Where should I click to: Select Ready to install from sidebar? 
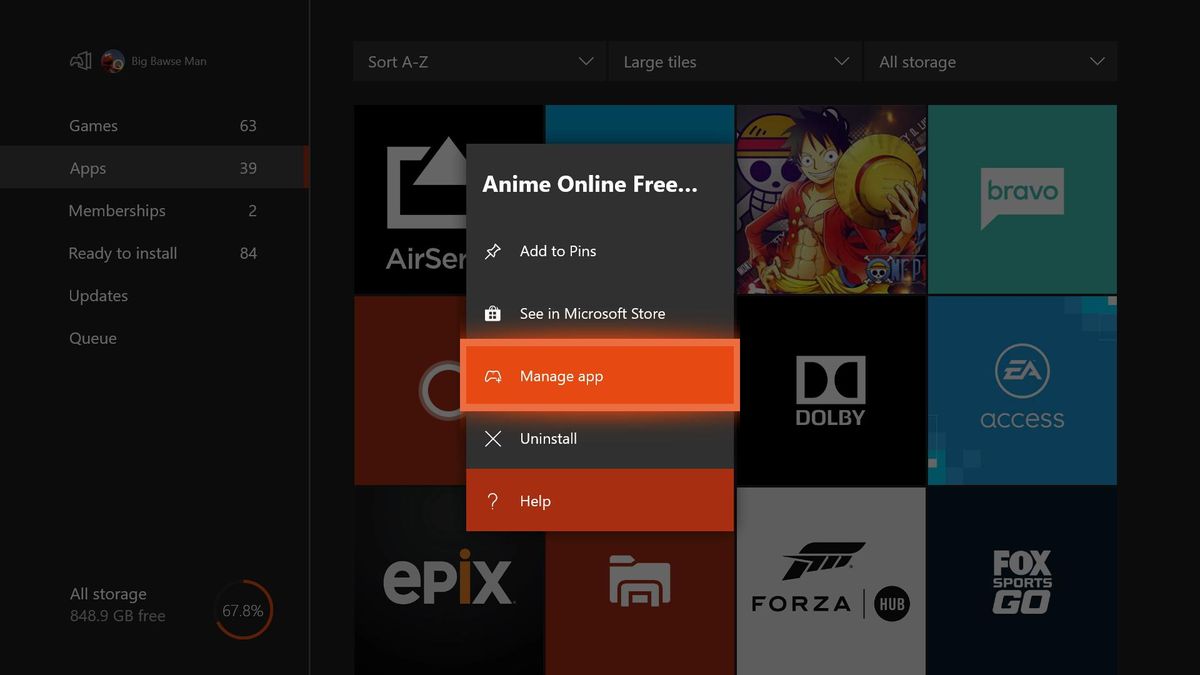(122, 253)
